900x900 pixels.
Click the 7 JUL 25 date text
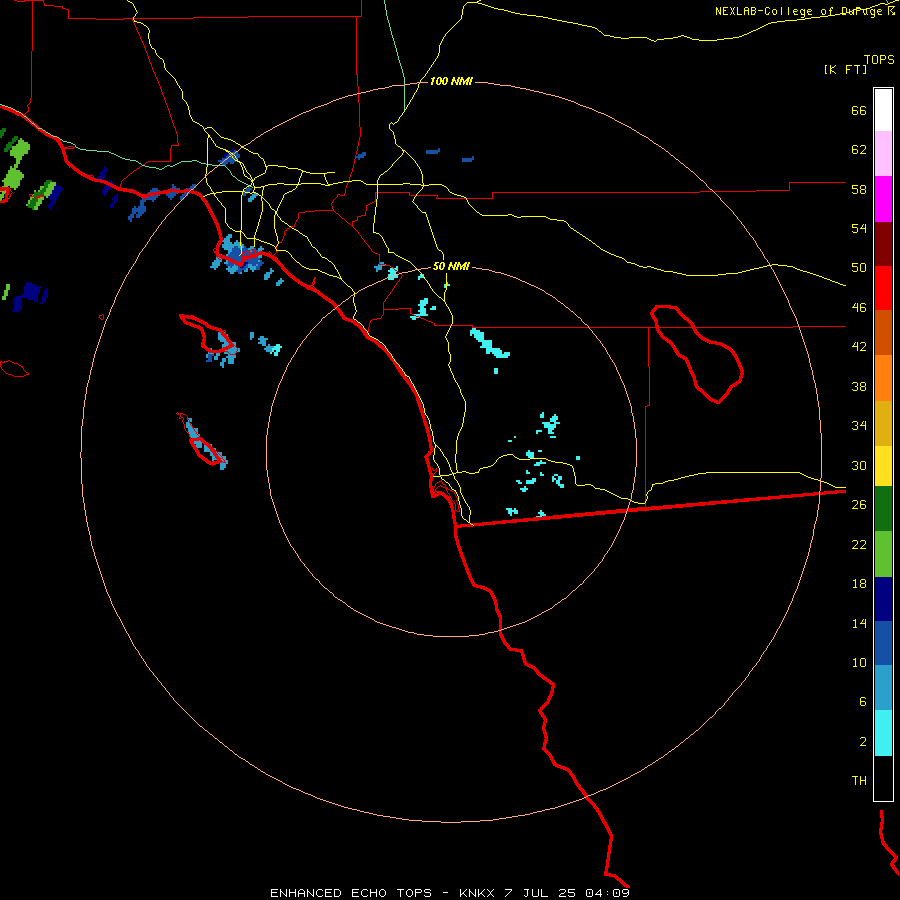(x=542, y=893)
